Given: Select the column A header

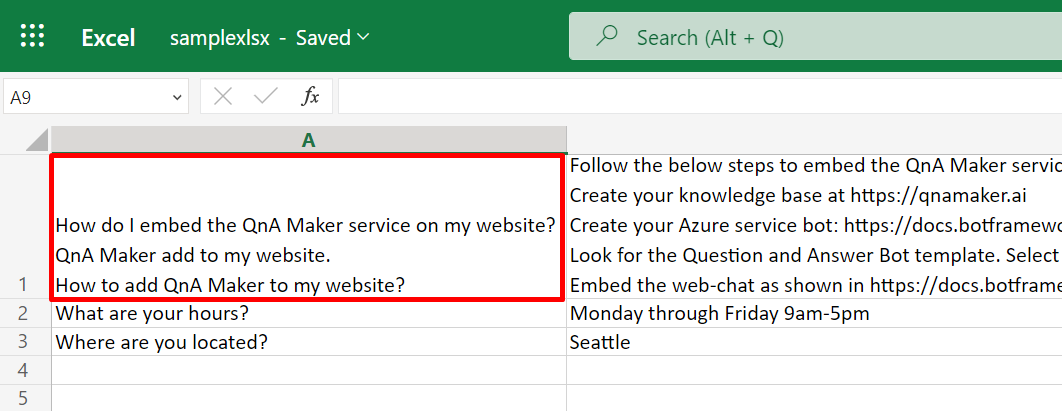Looking at the screenshot, I should point(309,140).
